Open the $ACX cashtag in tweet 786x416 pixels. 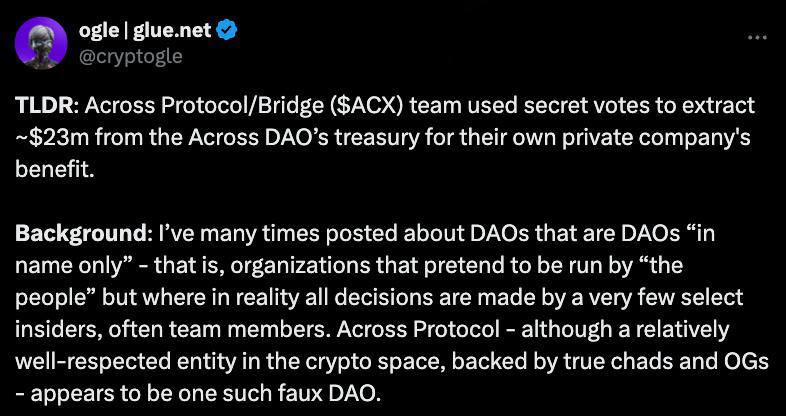(364, 106)
